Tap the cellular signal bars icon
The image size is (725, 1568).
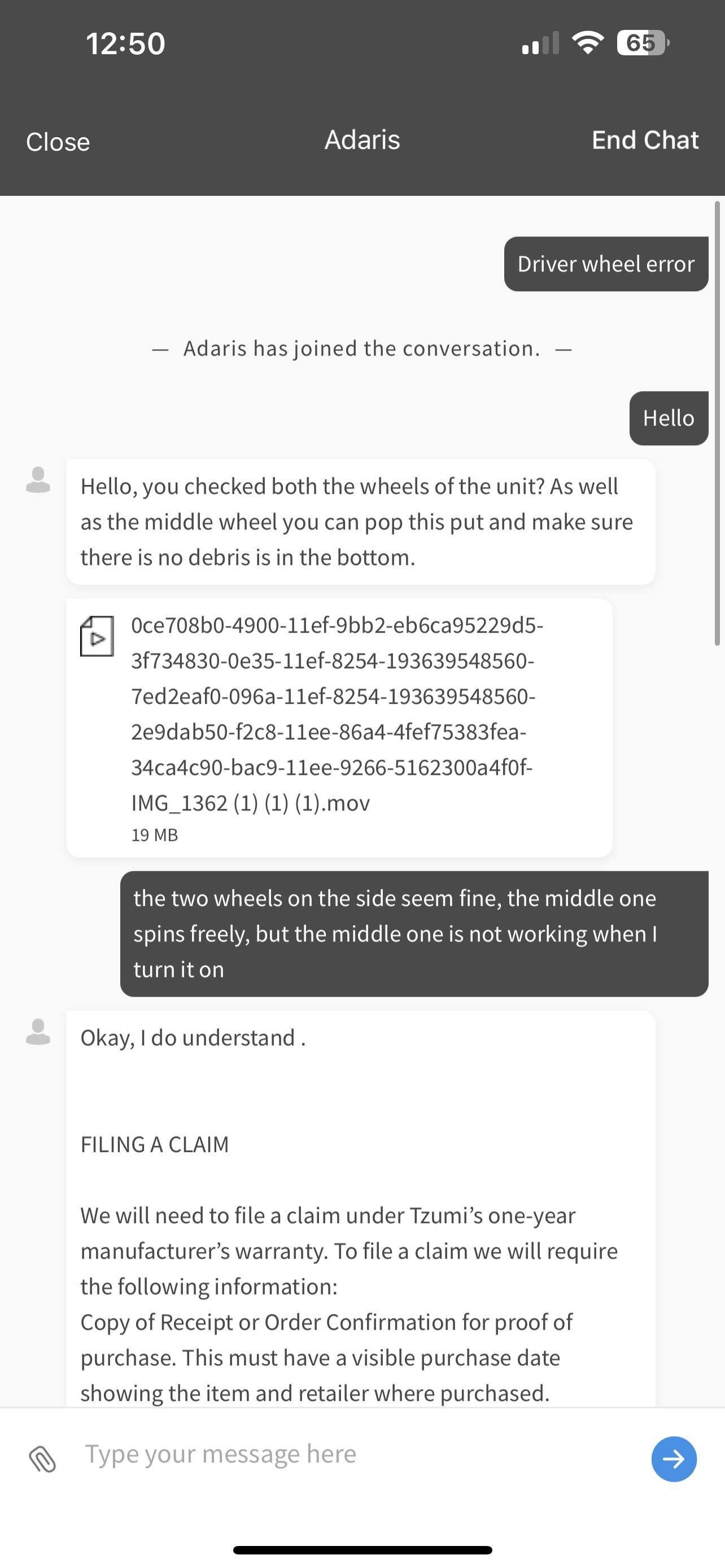point(540,44)
